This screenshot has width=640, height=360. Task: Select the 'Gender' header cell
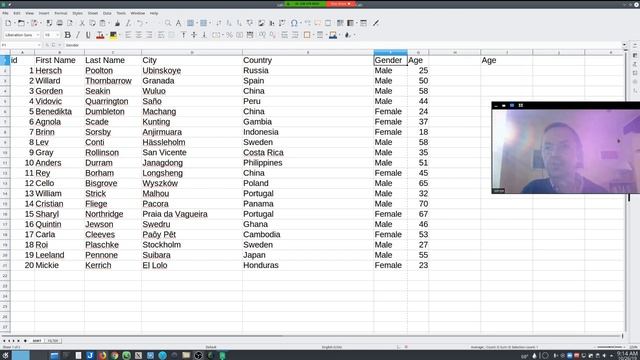tap(390, 60)
